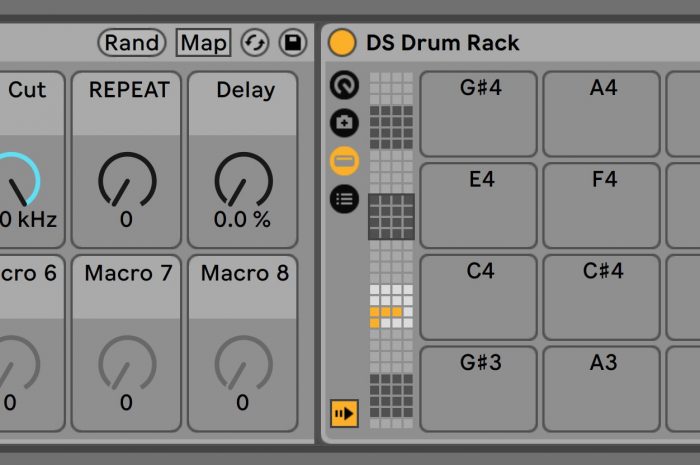Image resolution: width=700 pixels, height=465 pixels.
Task: Save the rack preset with disk icon
Action: pos(293,43)
